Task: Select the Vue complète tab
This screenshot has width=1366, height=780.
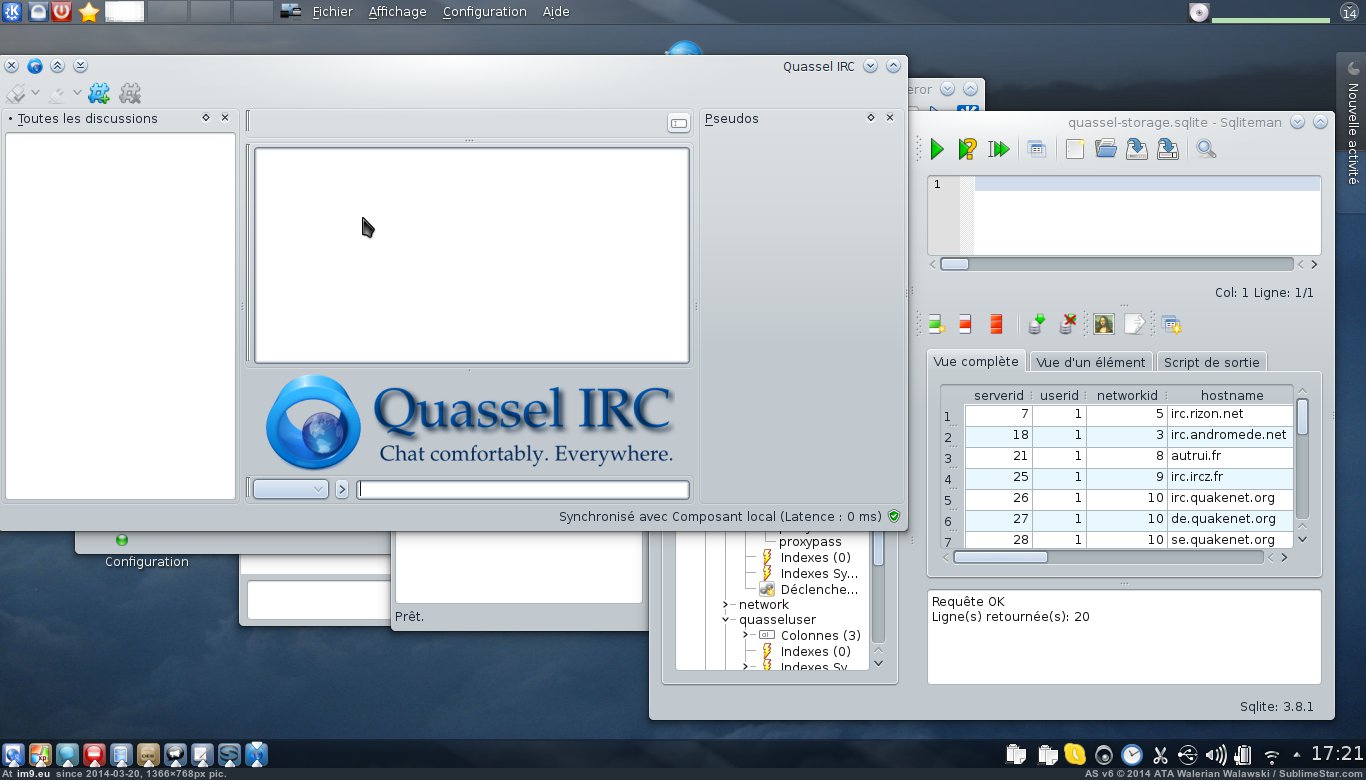Action: (975, 361)
